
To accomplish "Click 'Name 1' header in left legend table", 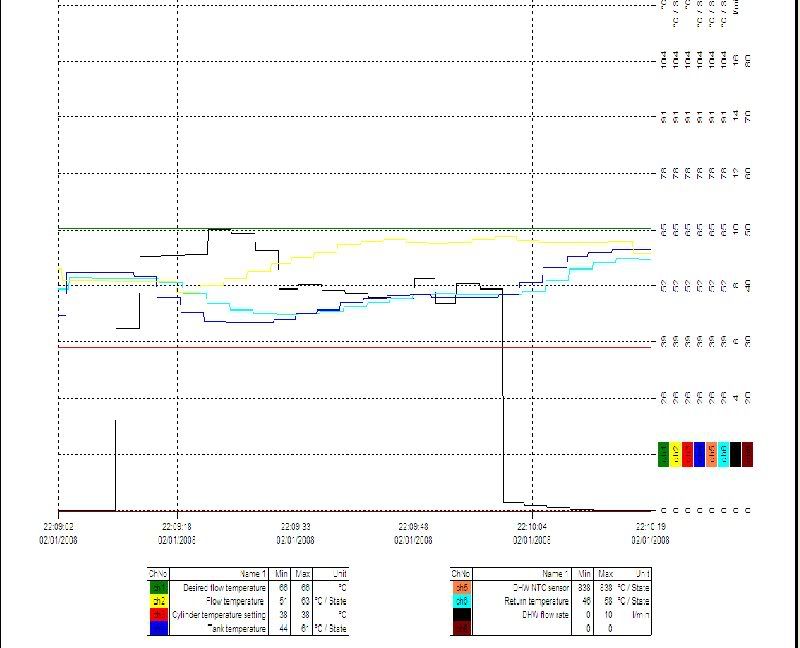I will (x=253, y=574).
